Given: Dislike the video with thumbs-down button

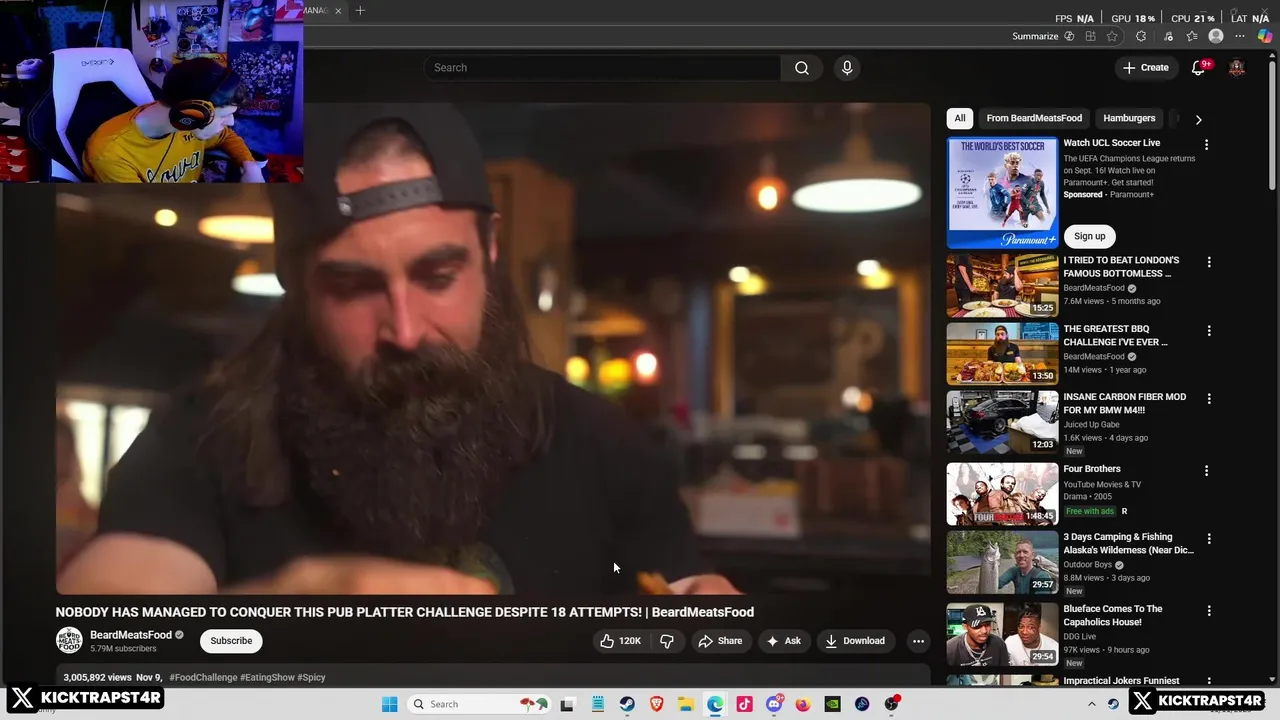Looking at the screenshot, I should click(667, 641).
